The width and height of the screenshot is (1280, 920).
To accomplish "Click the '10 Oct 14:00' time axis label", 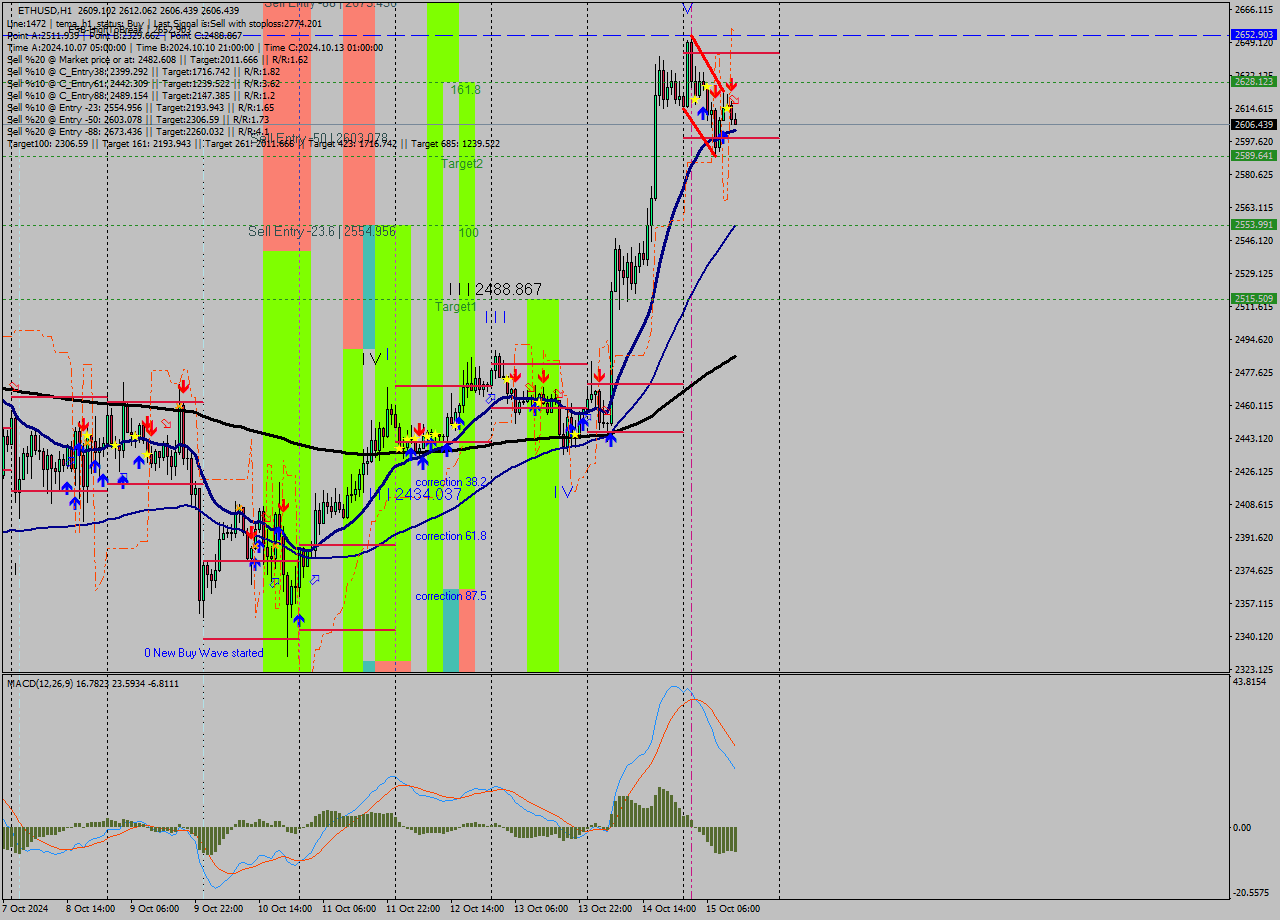I will click(283, 909).
